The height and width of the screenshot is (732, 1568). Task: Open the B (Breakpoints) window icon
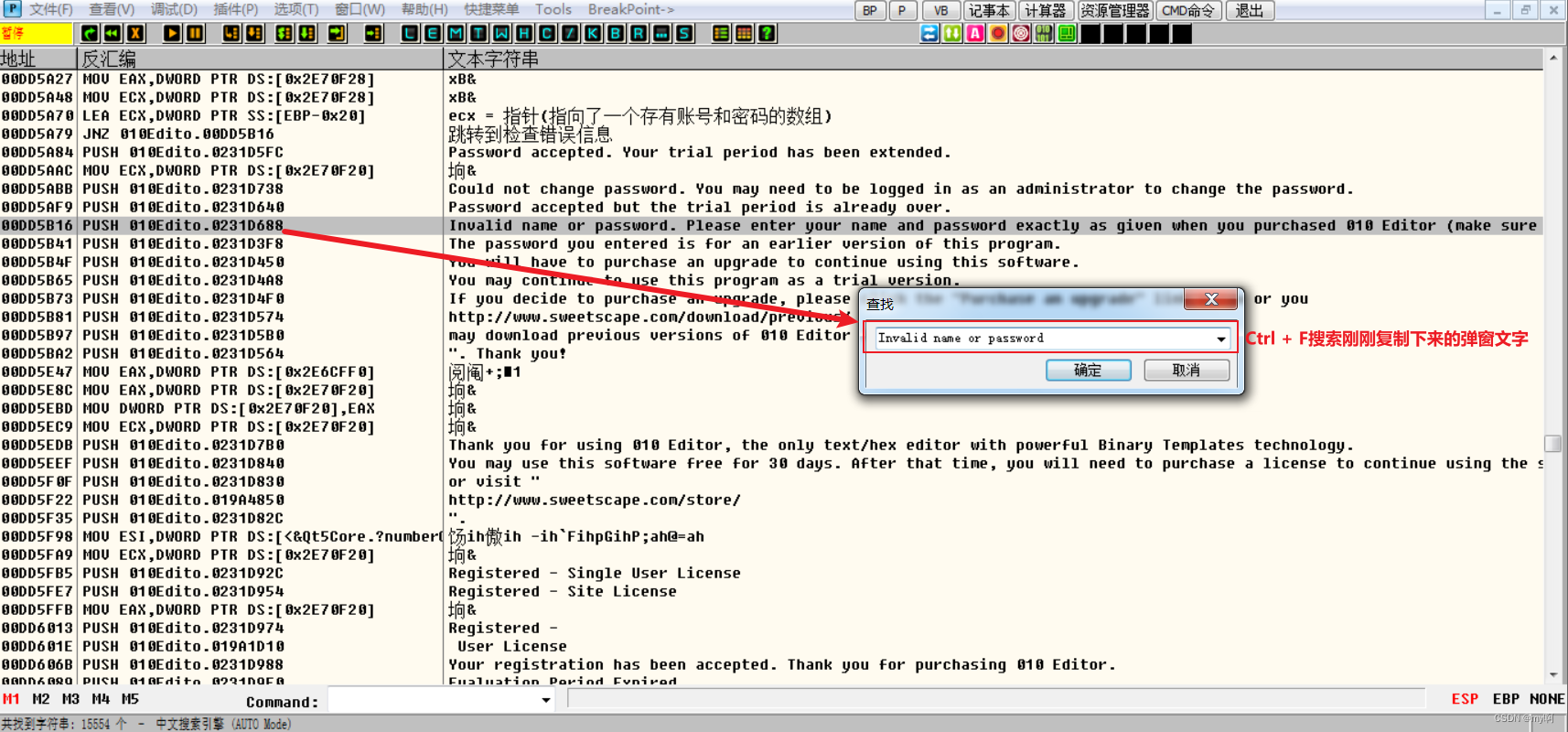[616, 34]
